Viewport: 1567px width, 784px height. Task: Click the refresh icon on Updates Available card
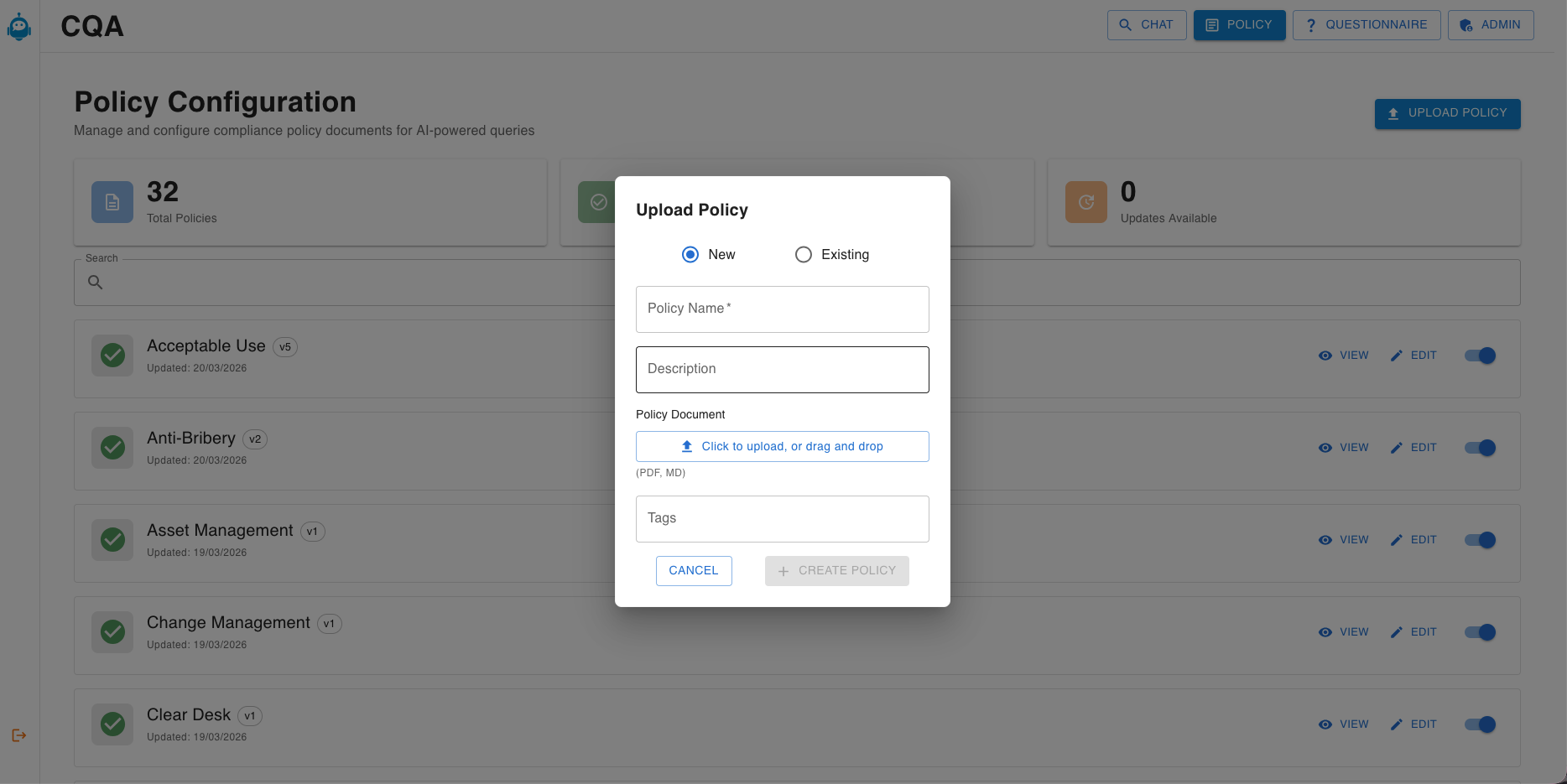1085,201
